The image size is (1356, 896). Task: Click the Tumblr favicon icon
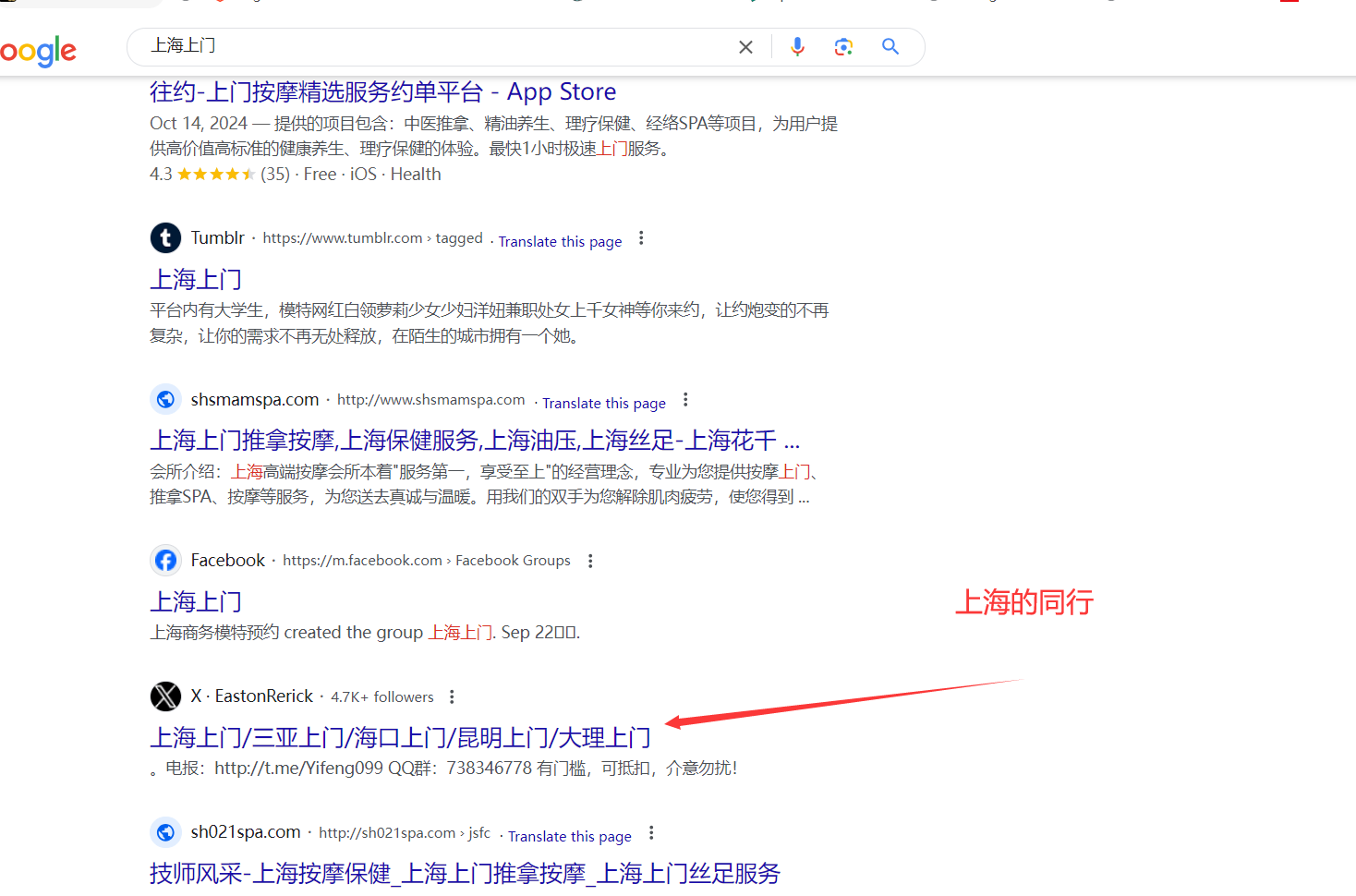pyautogui.click(x=165, y=237)
